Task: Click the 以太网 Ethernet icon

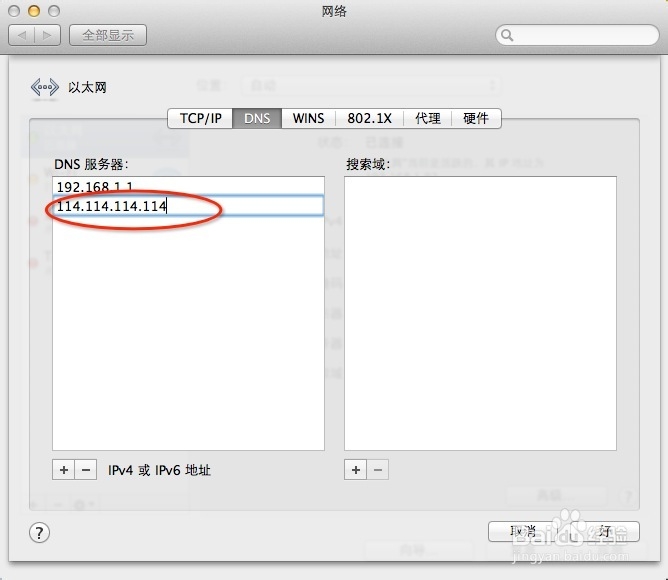Action: pos(44,87)
